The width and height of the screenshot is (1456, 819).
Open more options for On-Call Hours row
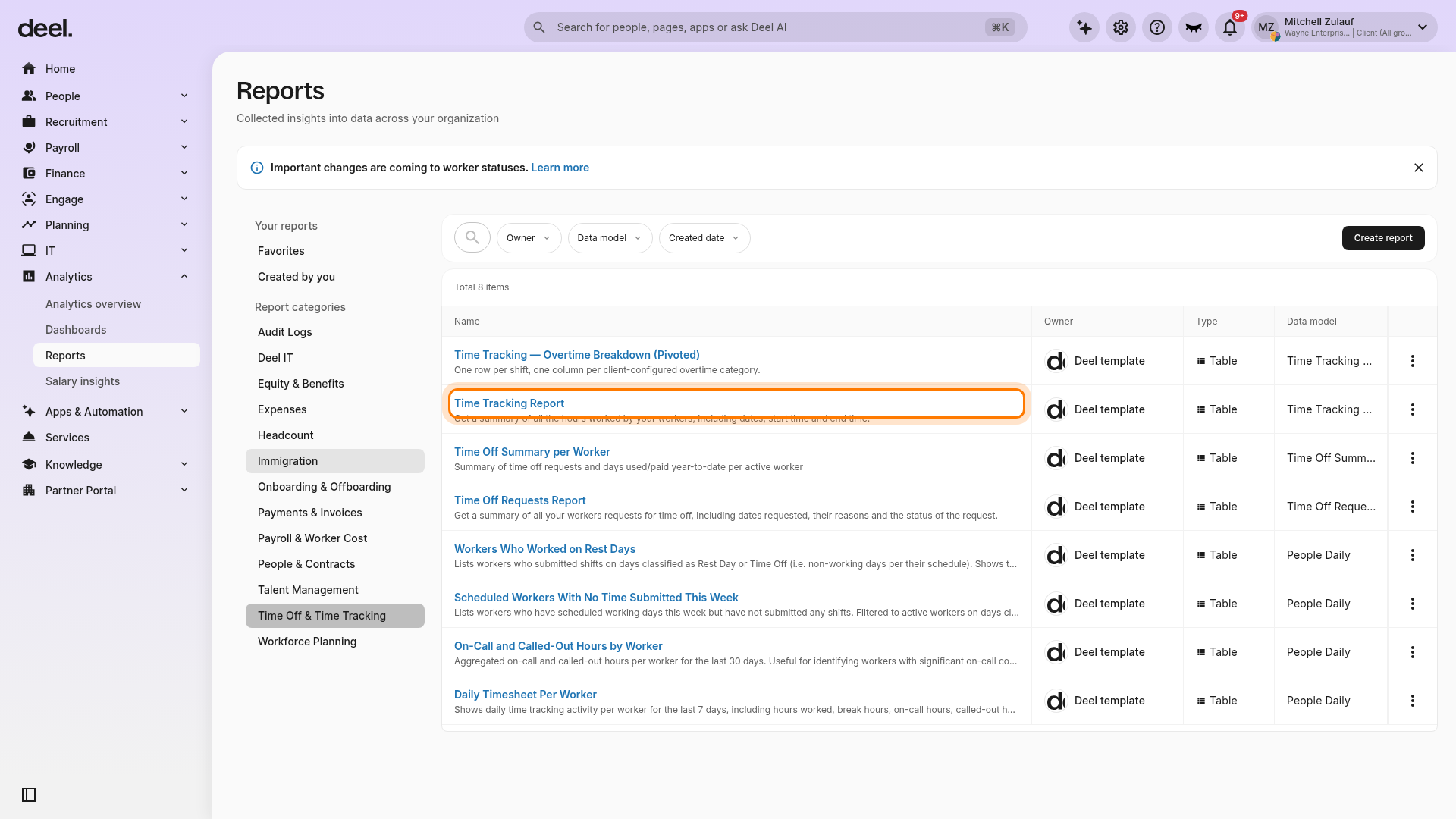tap(1413, 652)
